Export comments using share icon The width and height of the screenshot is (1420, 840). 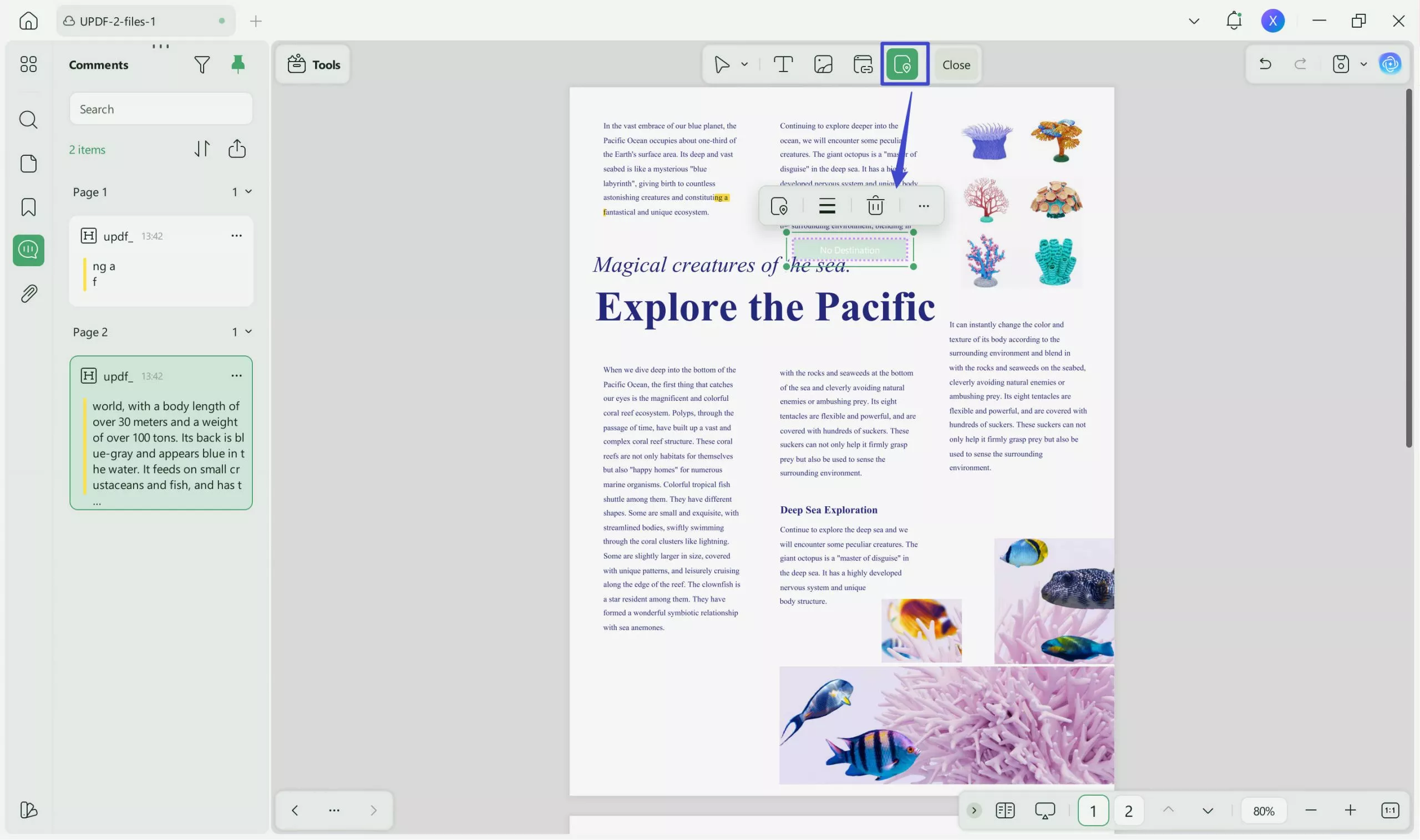(237, 149)
